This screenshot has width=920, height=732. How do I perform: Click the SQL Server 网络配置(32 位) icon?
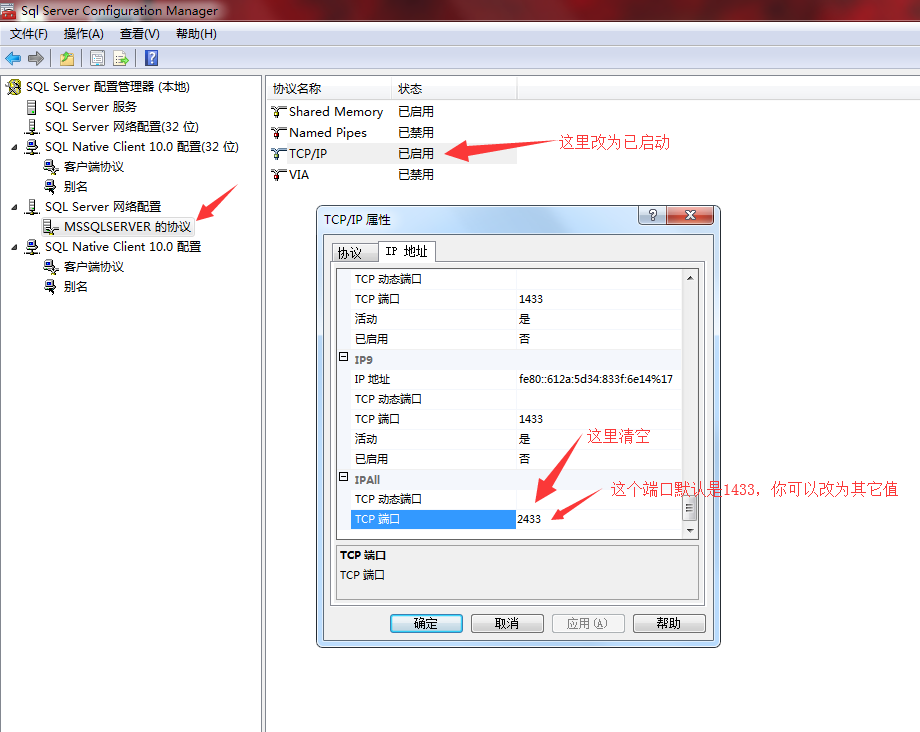click(32, 127)
